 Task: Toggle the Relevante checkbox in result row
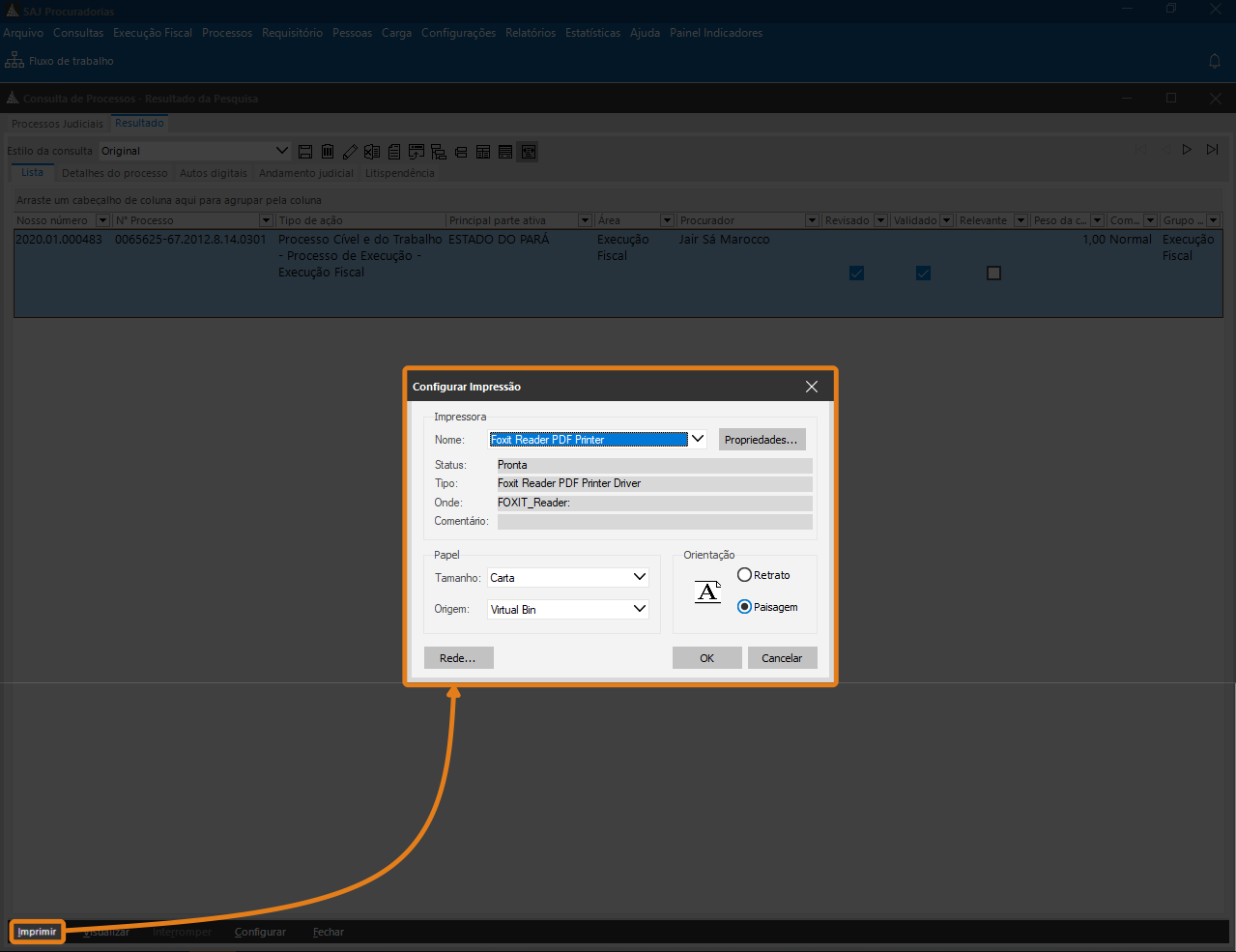tap(993, 274)
